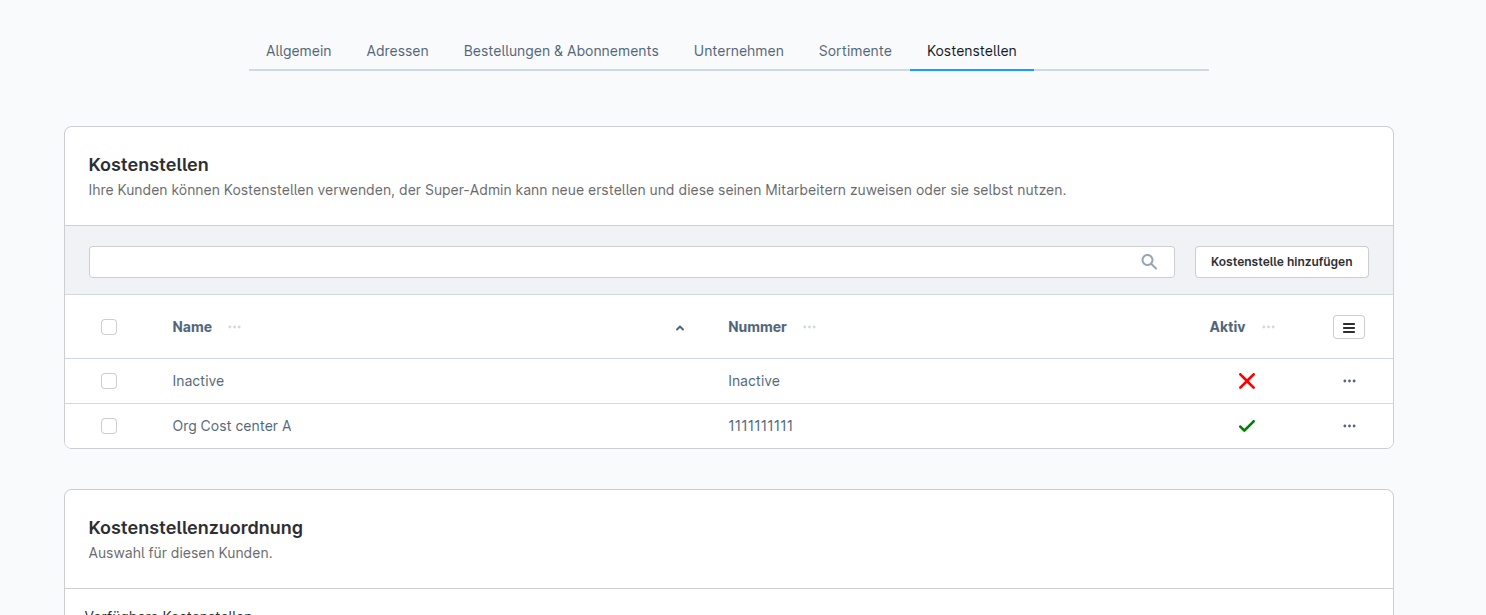Screen dimensions: 1486x615
Task: Switch to the Allgemein tab
Action: tap(298, 51)
